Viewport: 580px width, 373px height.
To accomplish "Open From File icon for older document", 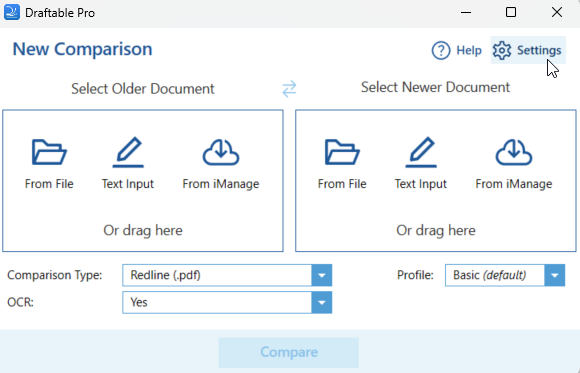I will tap(49, 152).
